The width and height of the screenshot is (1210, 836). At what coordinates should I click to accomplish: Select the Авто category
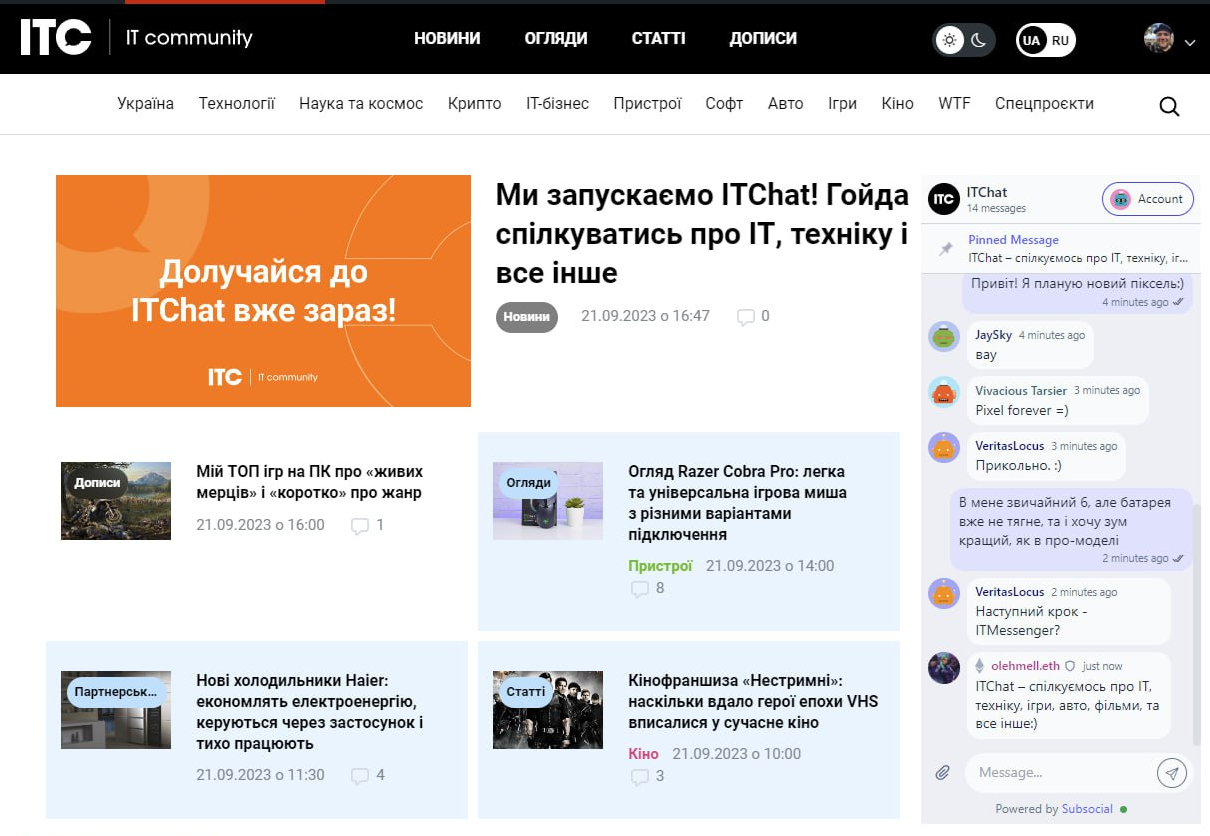click(x=786, y=104)
